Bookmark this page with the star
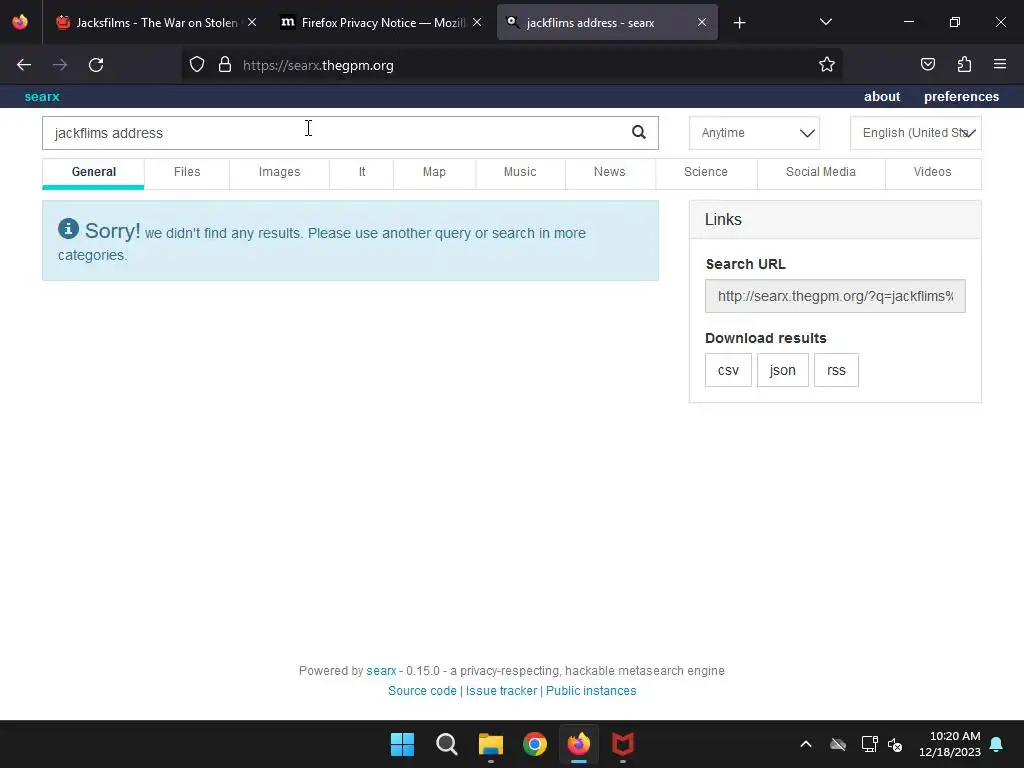The height and width of the screenshot is (768, 1024). (x=827, y=65)
